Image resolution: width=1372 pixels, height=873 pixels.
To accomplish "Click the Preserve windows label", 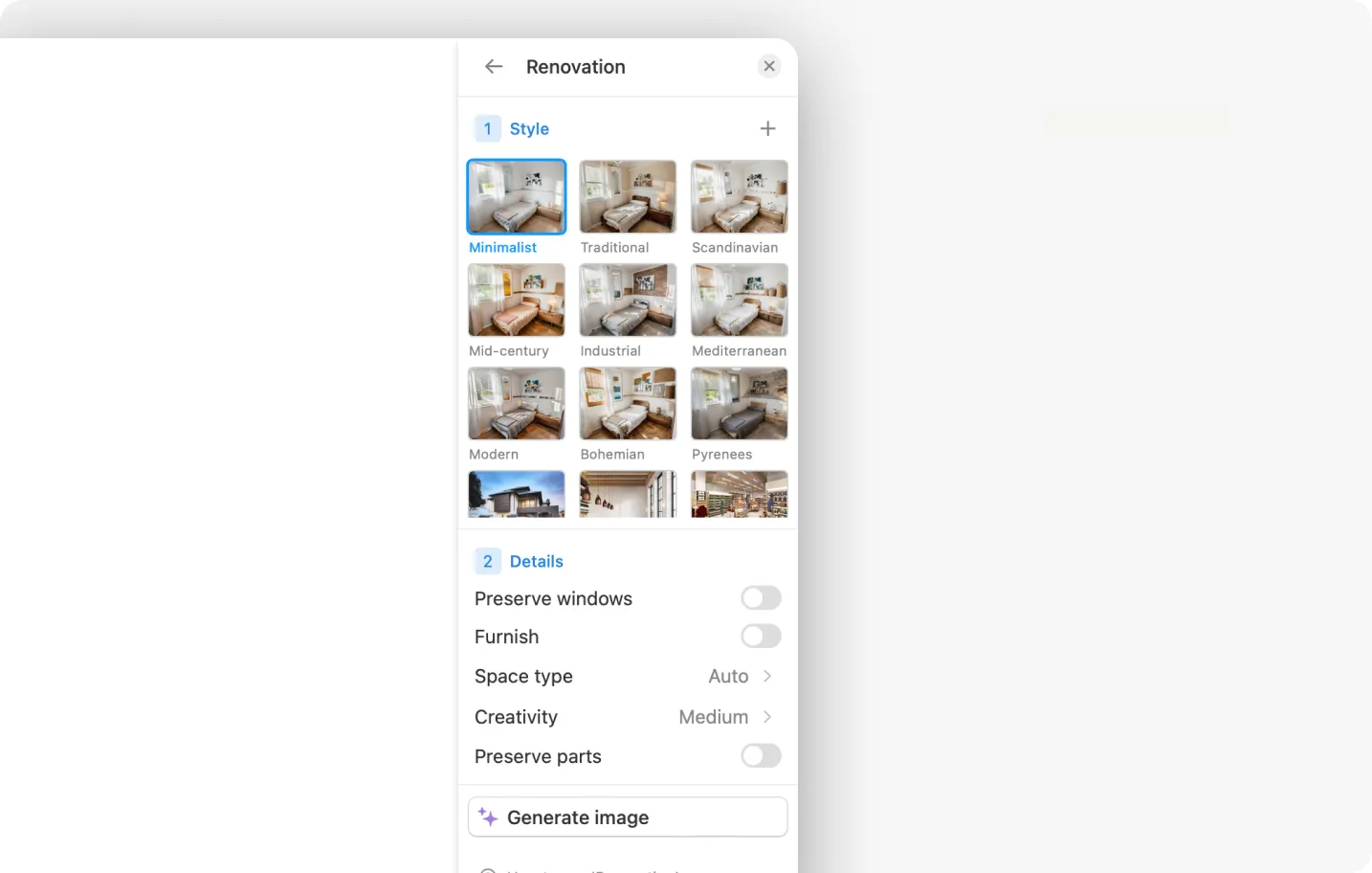I will (554, 598).
